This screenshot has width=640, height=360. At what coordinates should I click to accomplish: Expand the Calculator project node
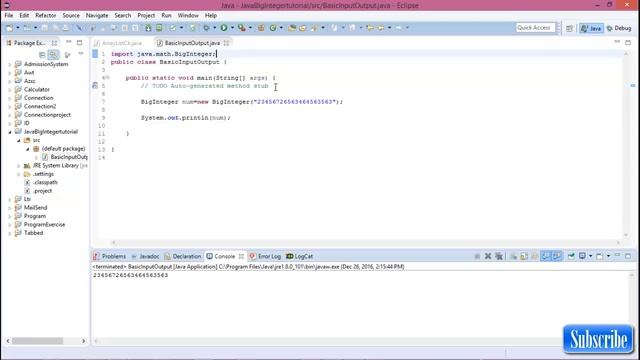(10, 90)
